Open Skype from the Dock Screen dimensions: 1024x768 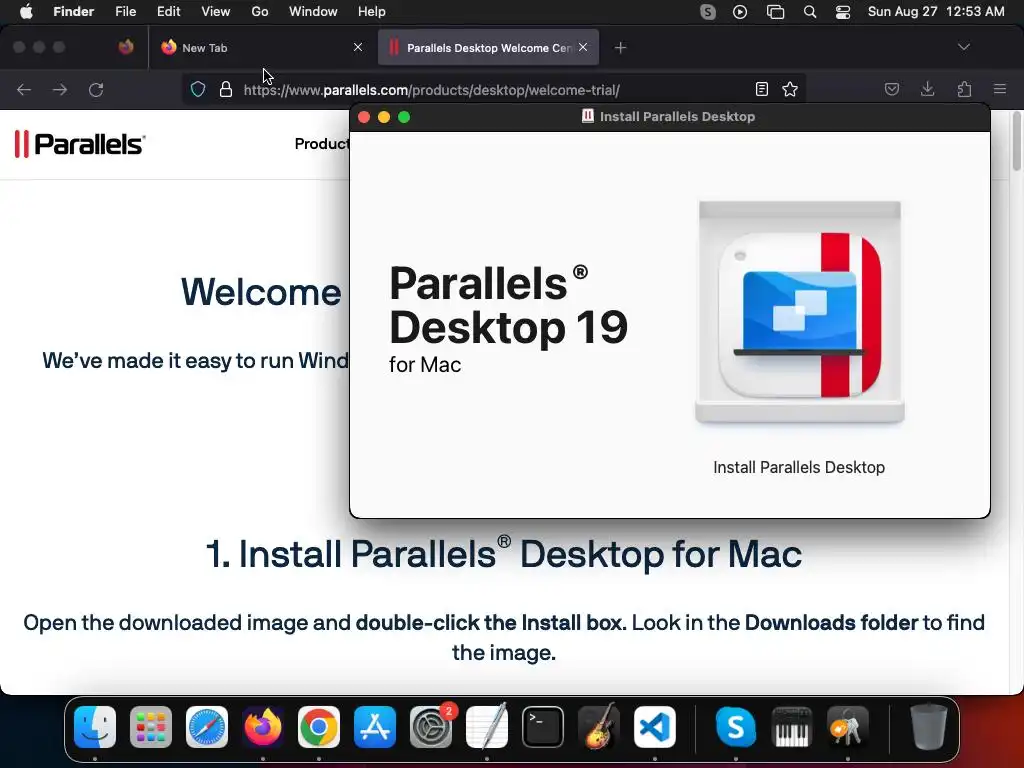coord(735,727)
